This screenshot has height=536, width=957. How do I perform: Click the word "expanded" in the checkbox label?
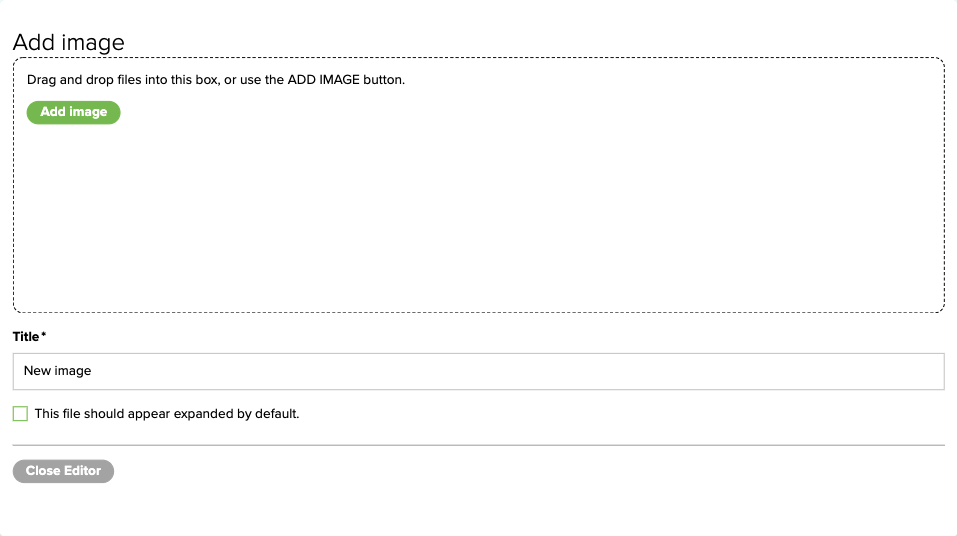pos(208,414)
